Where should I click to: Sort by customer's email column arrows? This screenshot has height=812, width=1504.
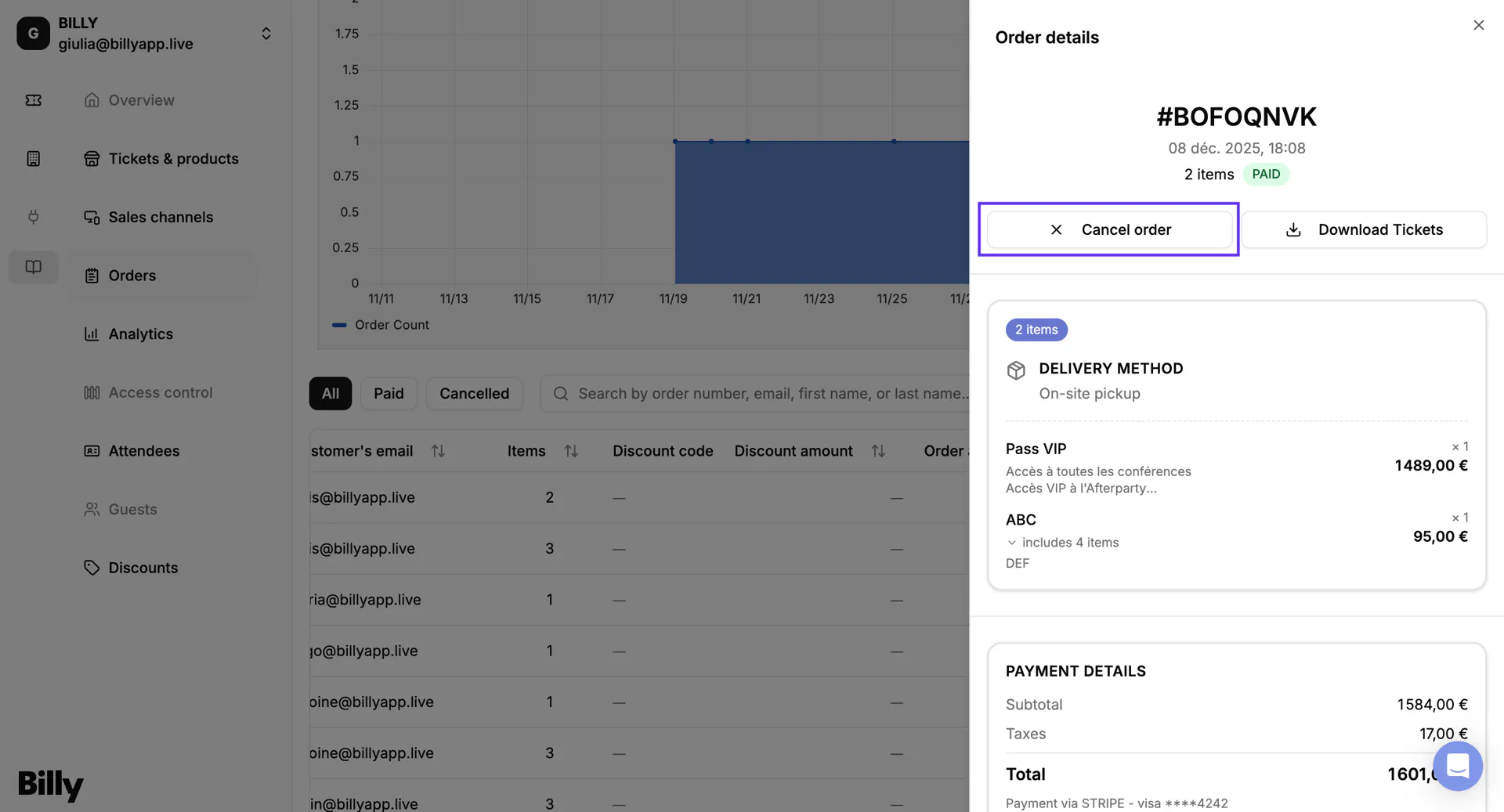pos(438,451)
